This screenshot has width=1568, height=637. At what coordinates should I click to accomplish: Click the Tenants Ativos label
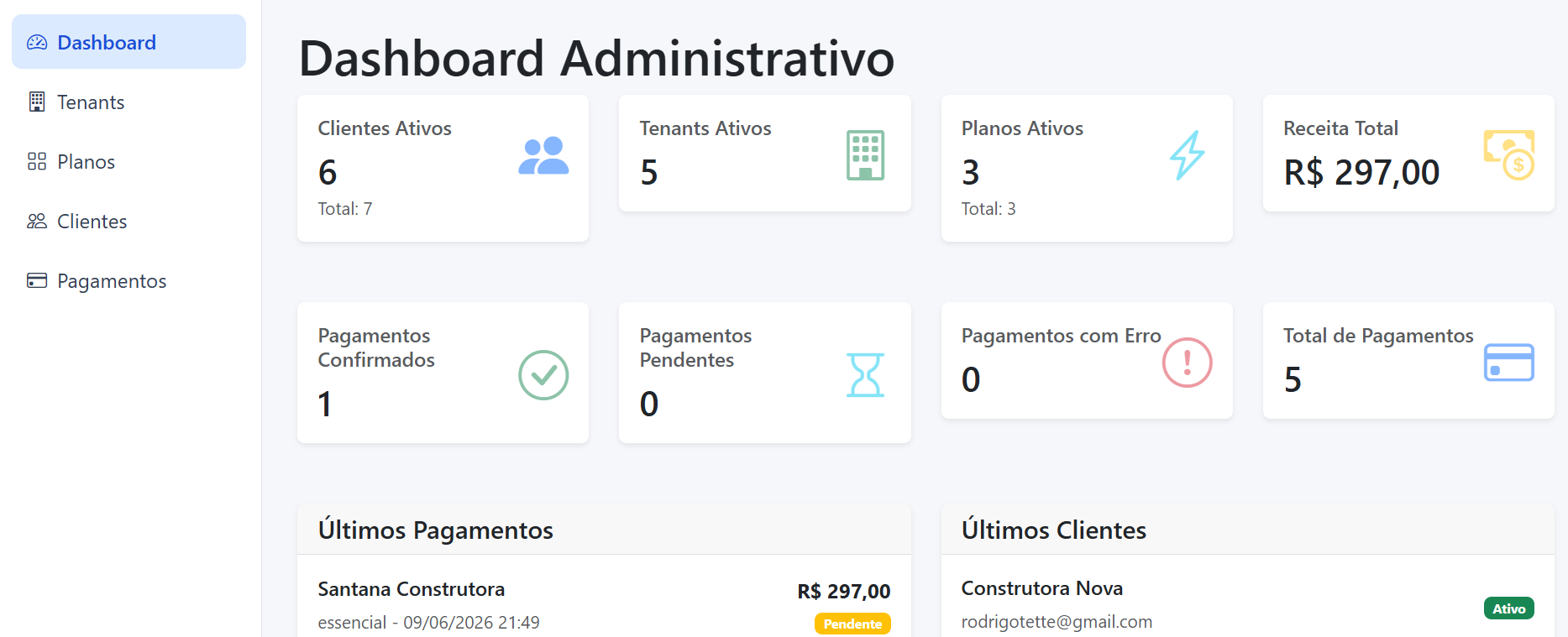pyautogui.click(x=705, y=128)
